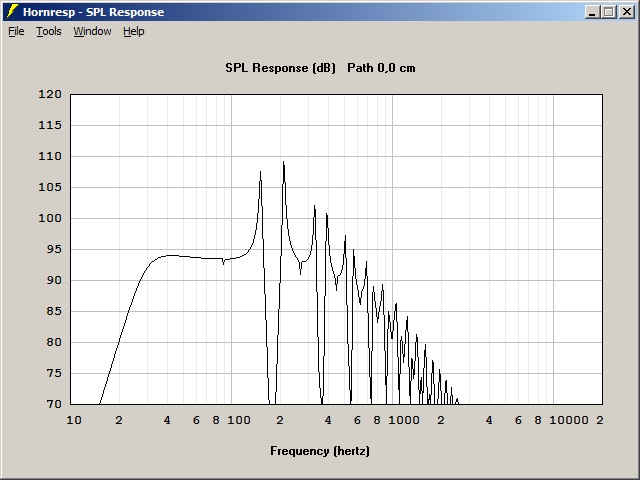Image resolution: width=640 pixels, height=480 pixels.
Task: Click the 95 dB y-axis label
Action: (53, 249)
